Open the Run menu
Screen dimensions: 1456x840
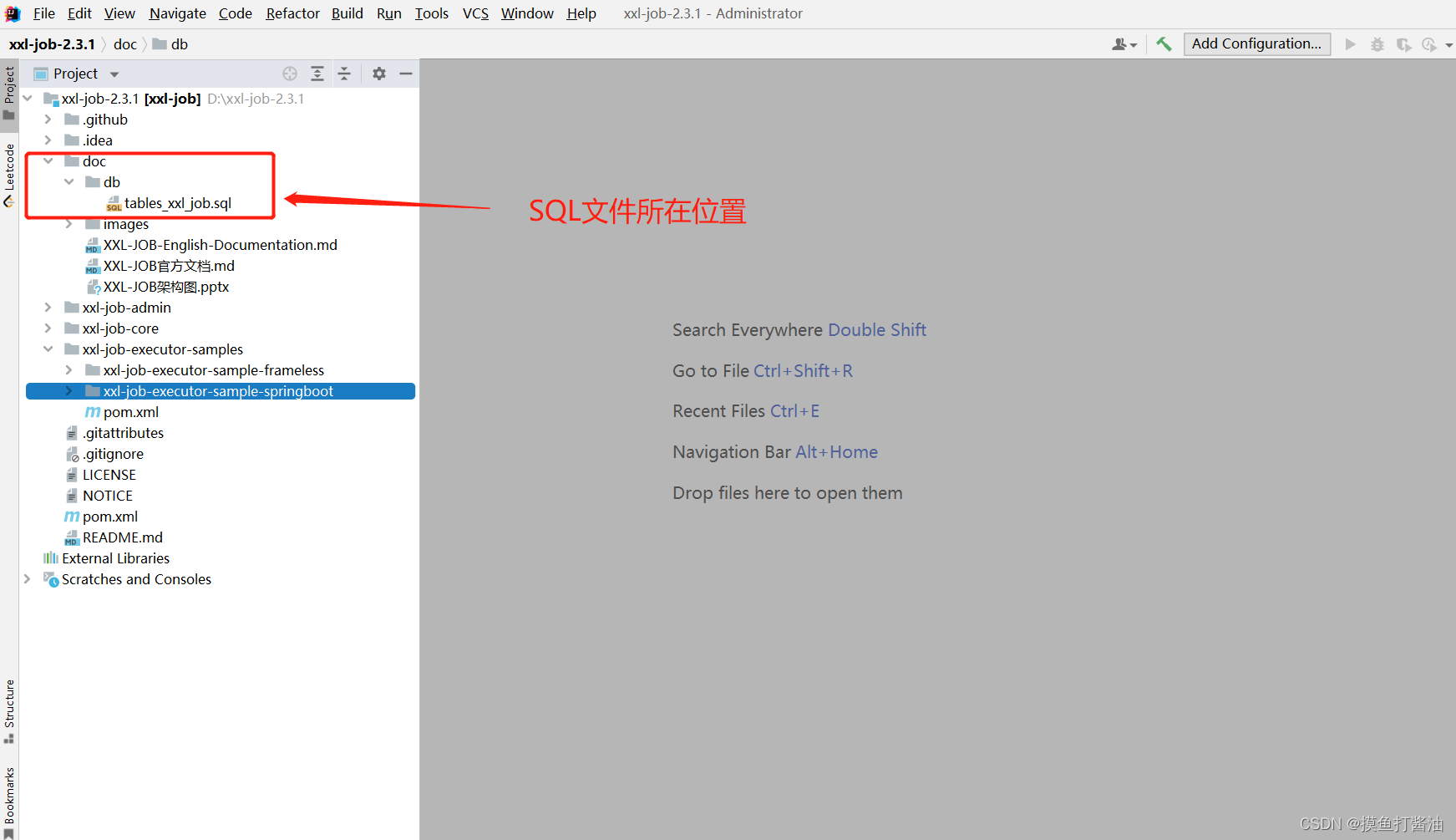pos(388,13)
